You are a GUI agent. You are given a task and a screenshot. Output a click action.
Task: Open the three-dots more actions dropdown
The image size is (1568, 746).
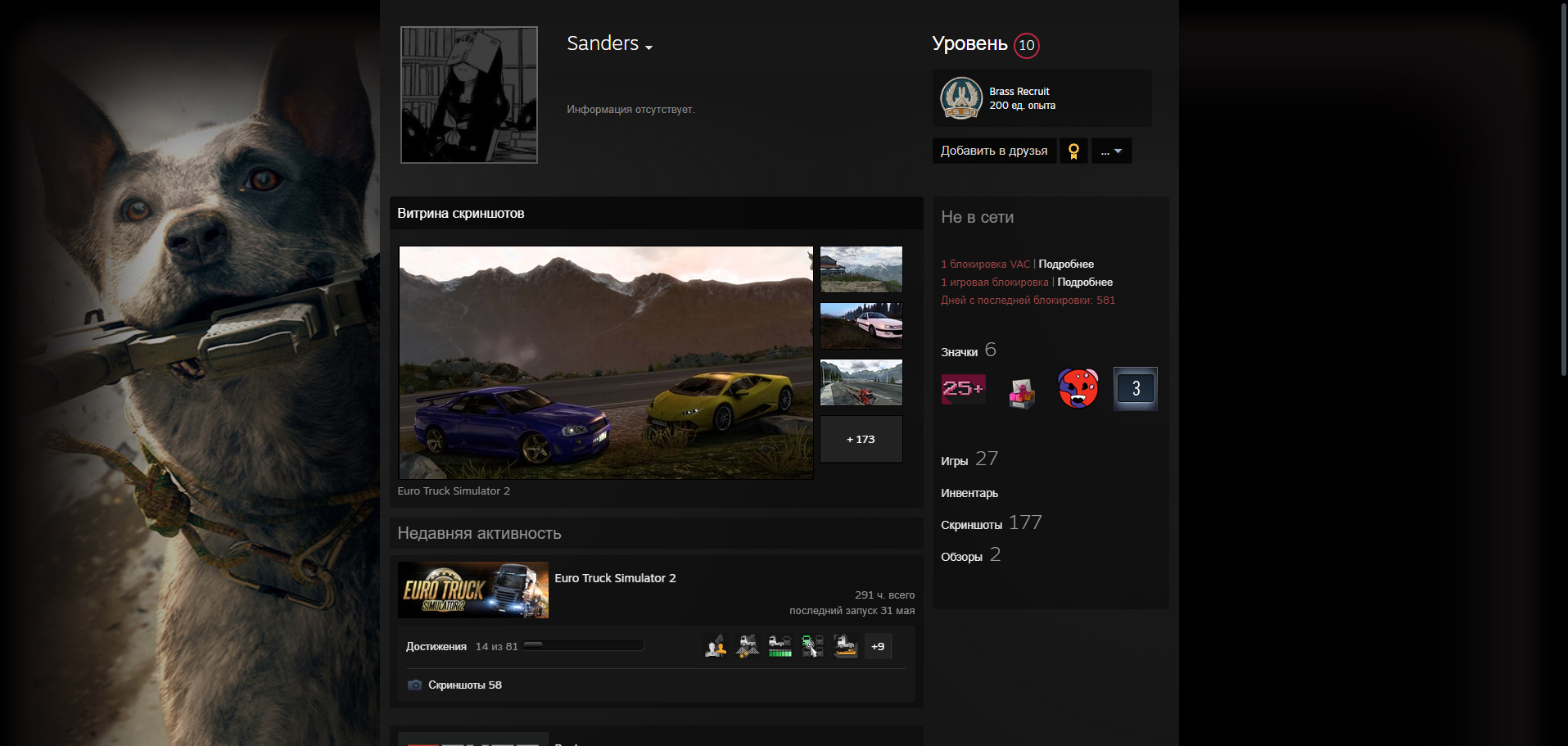(x=1111, y=151)
